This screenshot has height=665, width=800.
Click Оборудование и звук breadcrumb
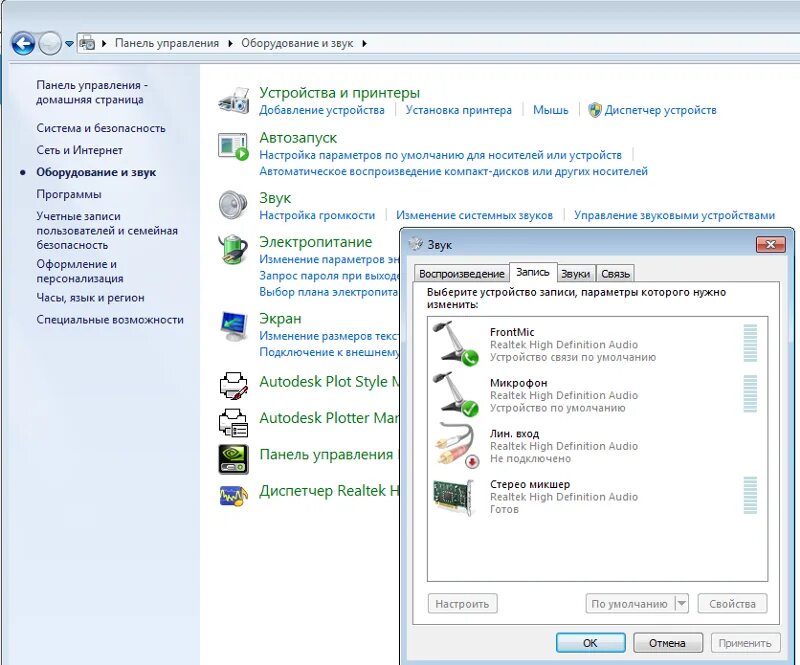(x=297, y=43)
